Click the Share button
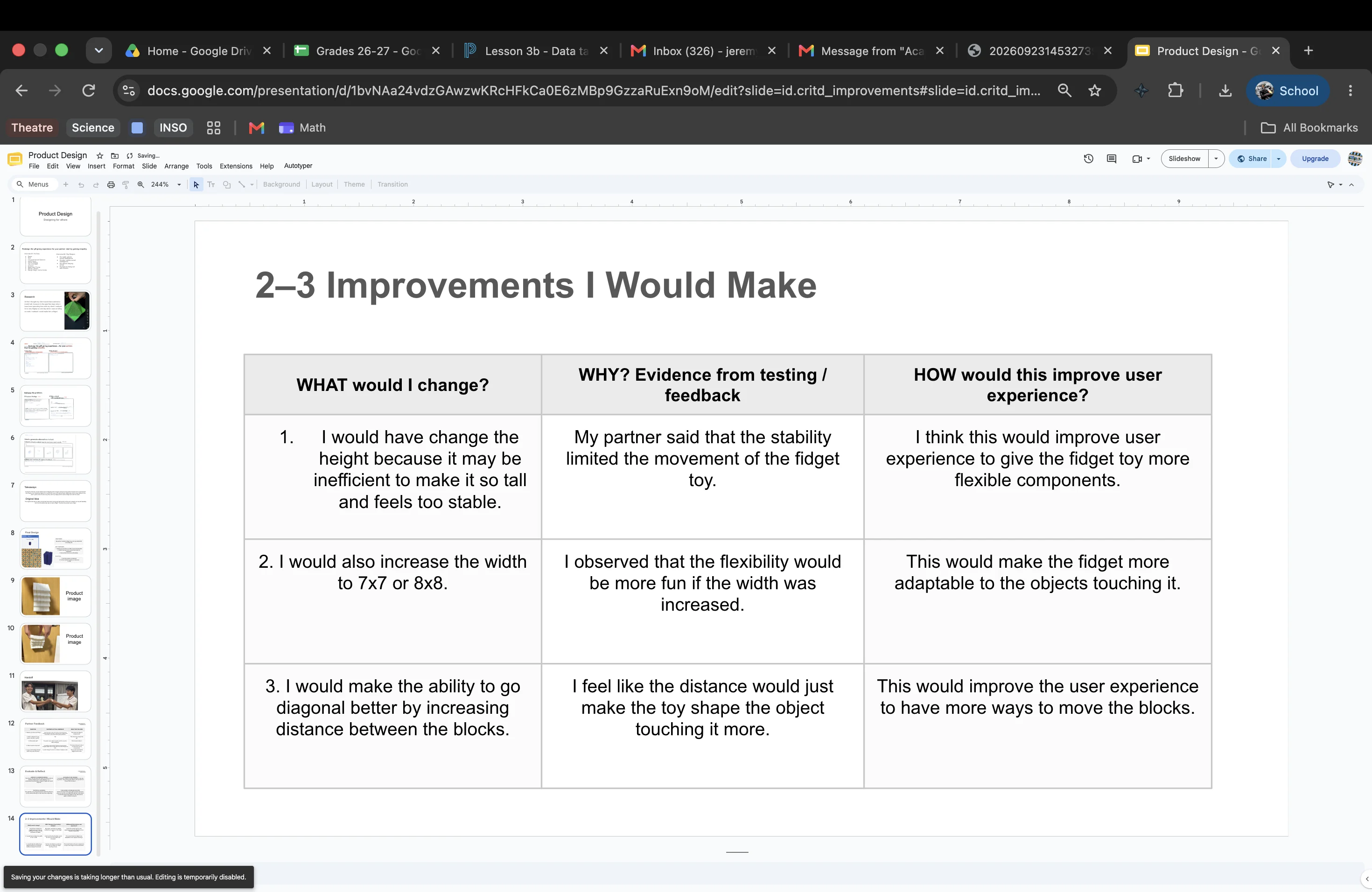The width and height of the screenshot is (1372, 892). coord(1251,159)
